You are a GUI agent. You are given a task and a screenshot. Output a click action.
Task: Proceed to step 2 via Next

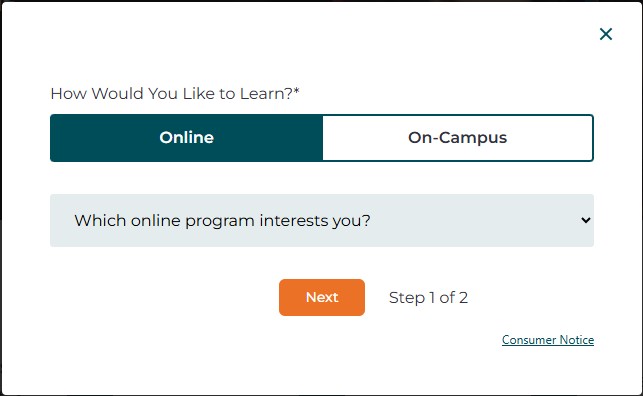(322, 298)
